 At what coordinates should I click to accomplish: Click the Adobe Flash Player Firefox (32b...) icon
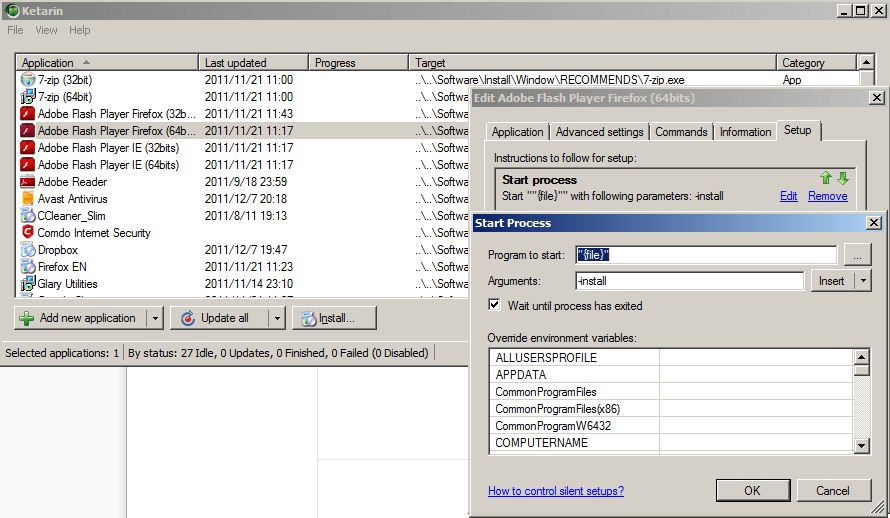(x=28, y=113)
